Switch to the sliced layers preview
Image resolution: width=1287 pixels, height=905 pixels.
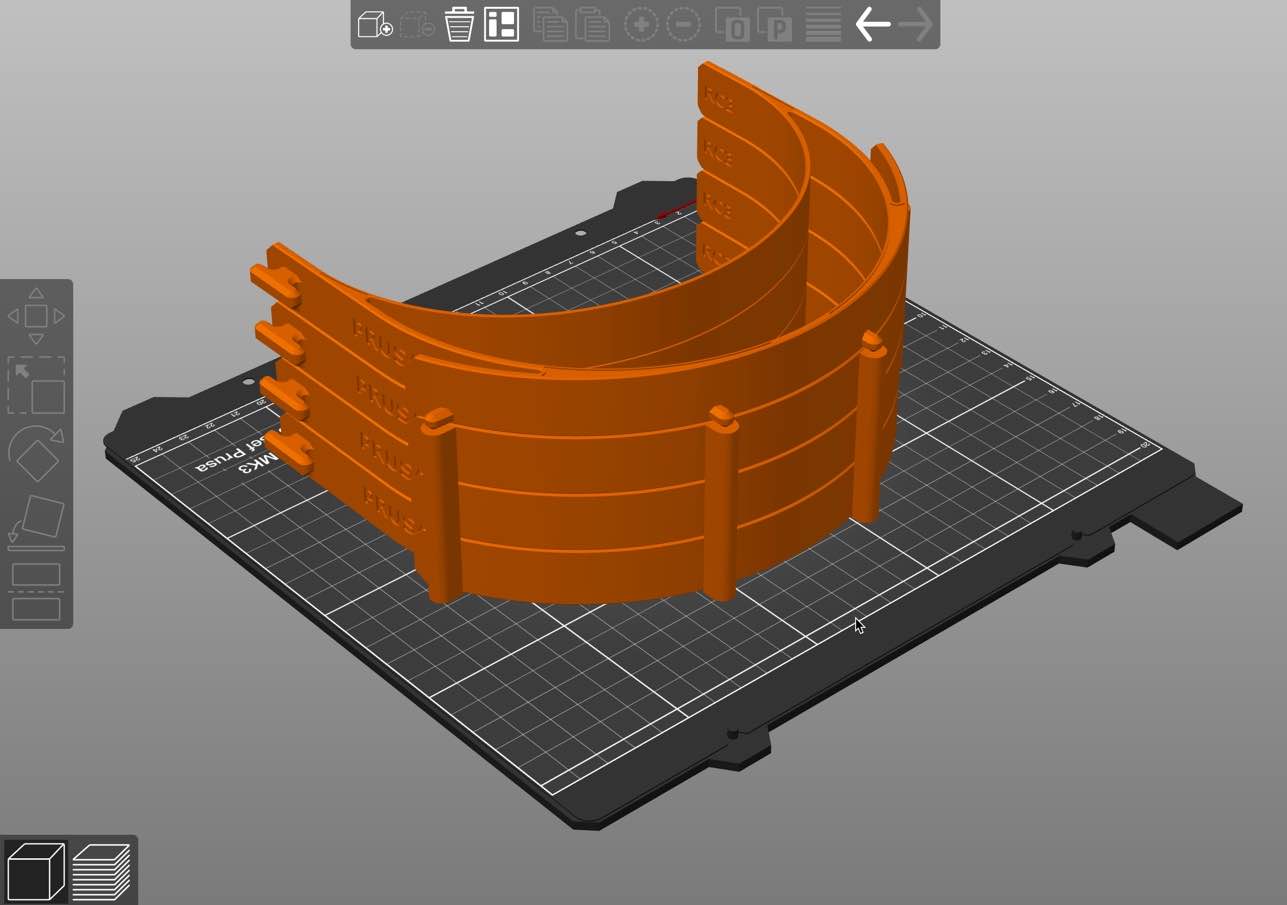click(x=102, y=871)
